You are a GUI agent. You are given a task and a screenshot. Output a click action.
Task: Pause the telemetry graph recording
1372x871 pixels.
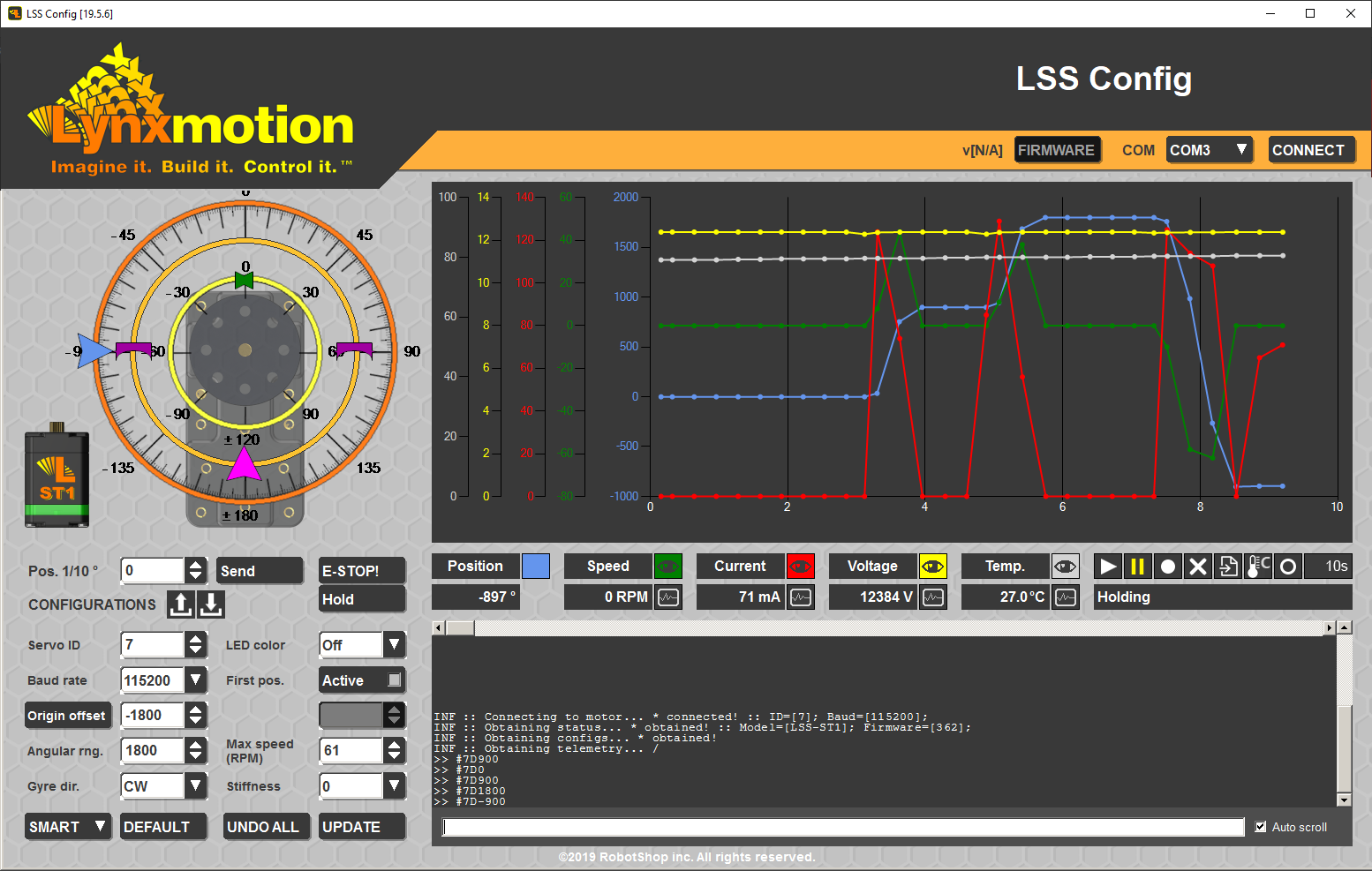coord(1138,567)
